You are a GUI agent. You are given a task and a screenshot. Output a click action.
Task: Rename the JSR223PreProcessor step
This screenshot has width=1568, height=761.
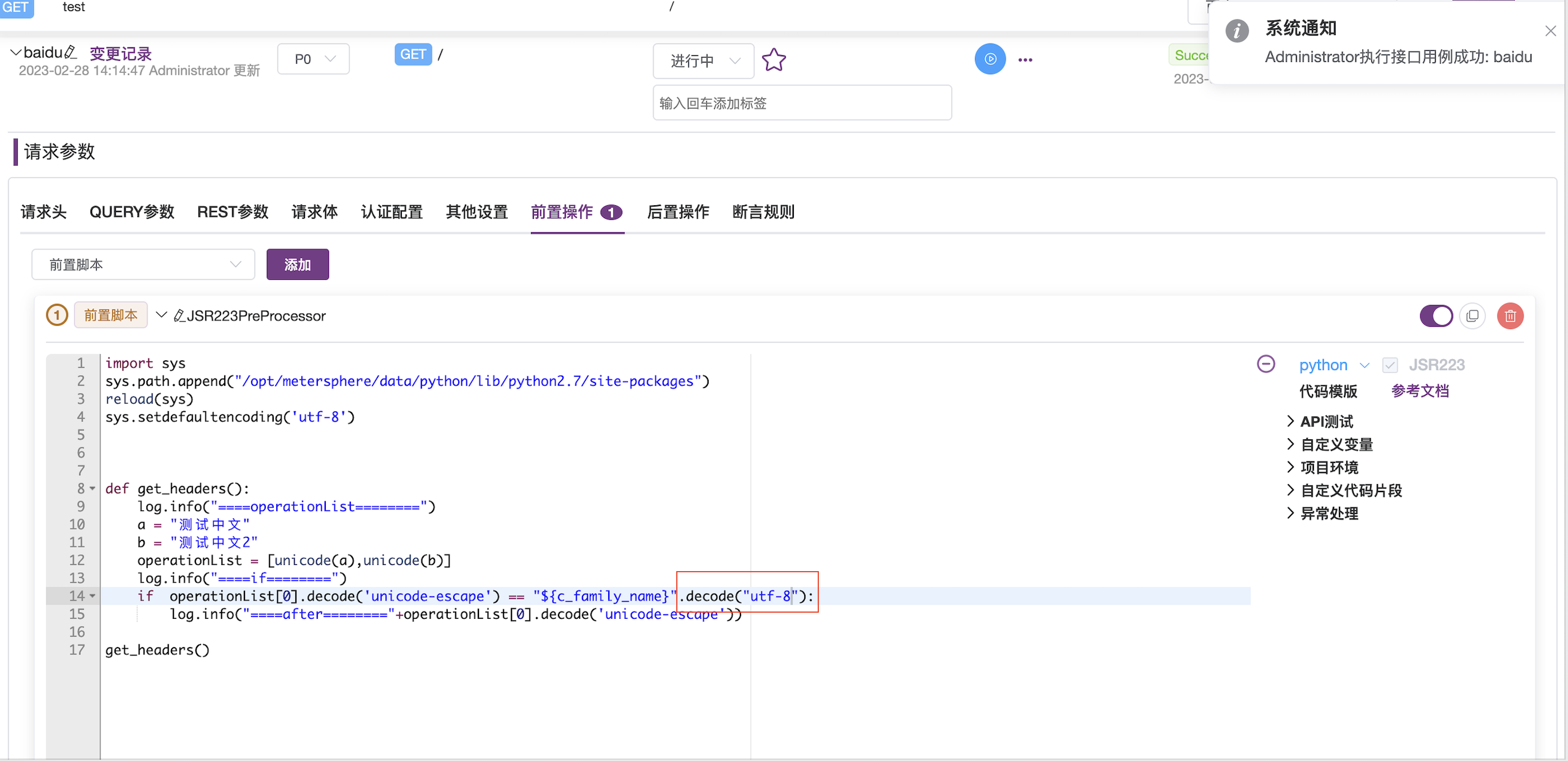[179, 316]
